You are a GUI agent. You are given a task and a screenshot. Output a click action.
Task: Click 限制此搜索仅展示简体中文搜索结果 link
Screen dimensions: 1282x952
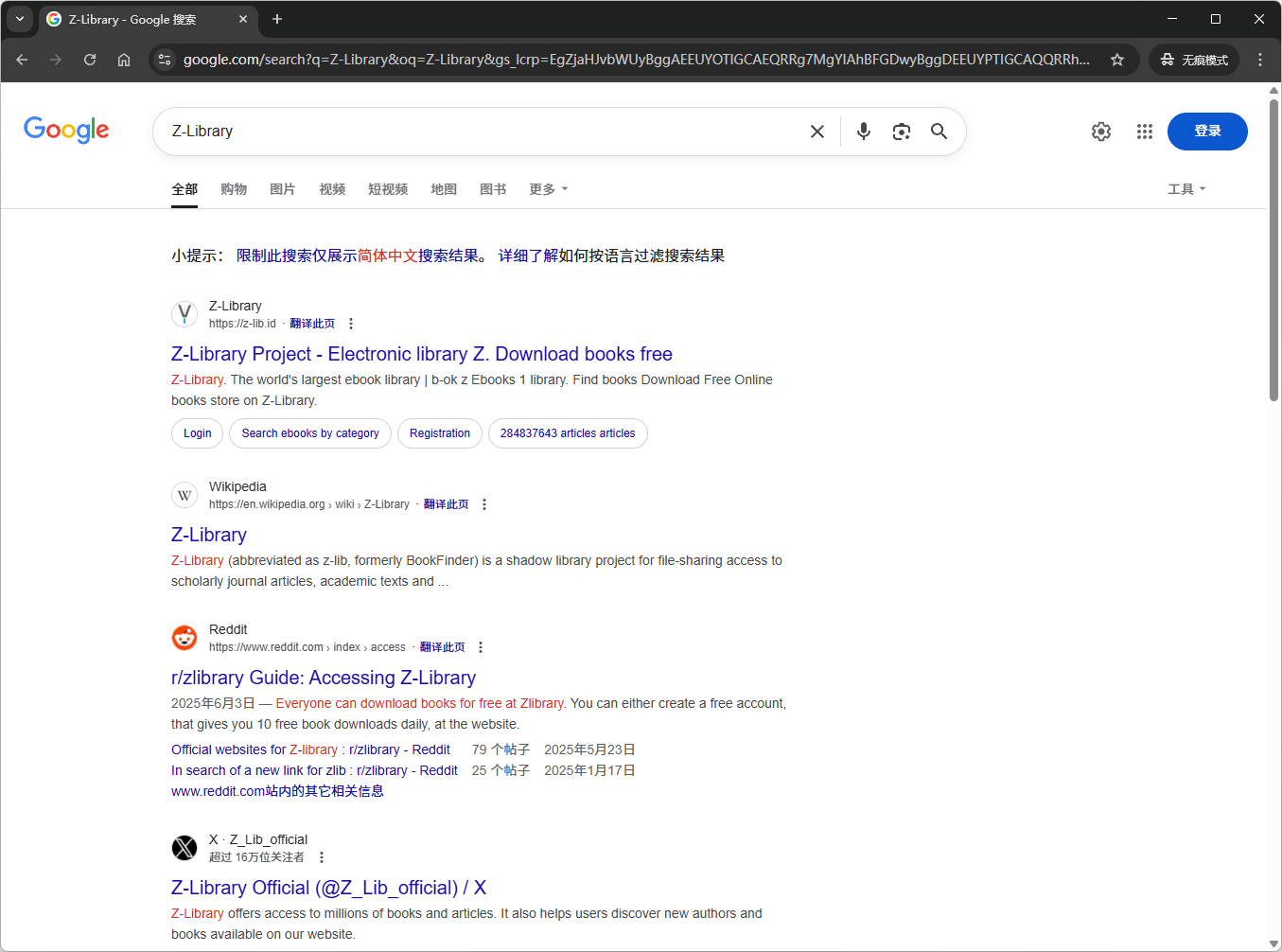[358, 256]
